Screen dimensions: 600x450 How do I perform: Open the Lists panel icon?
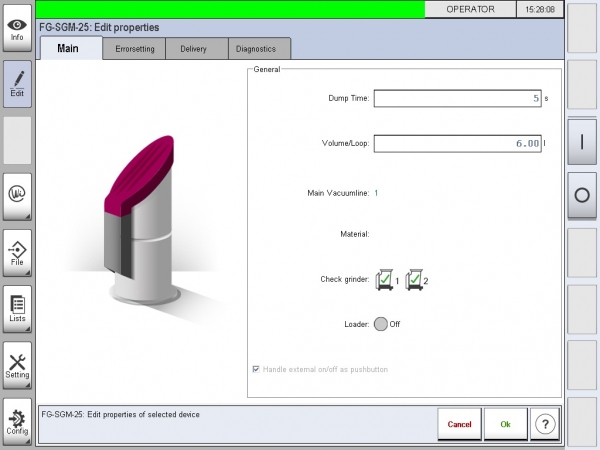(17, 308)
